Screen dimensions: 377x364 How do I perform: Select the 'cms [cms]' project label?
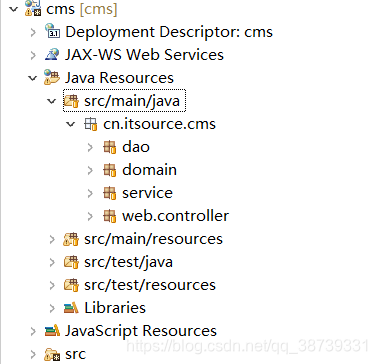(82, 9)
